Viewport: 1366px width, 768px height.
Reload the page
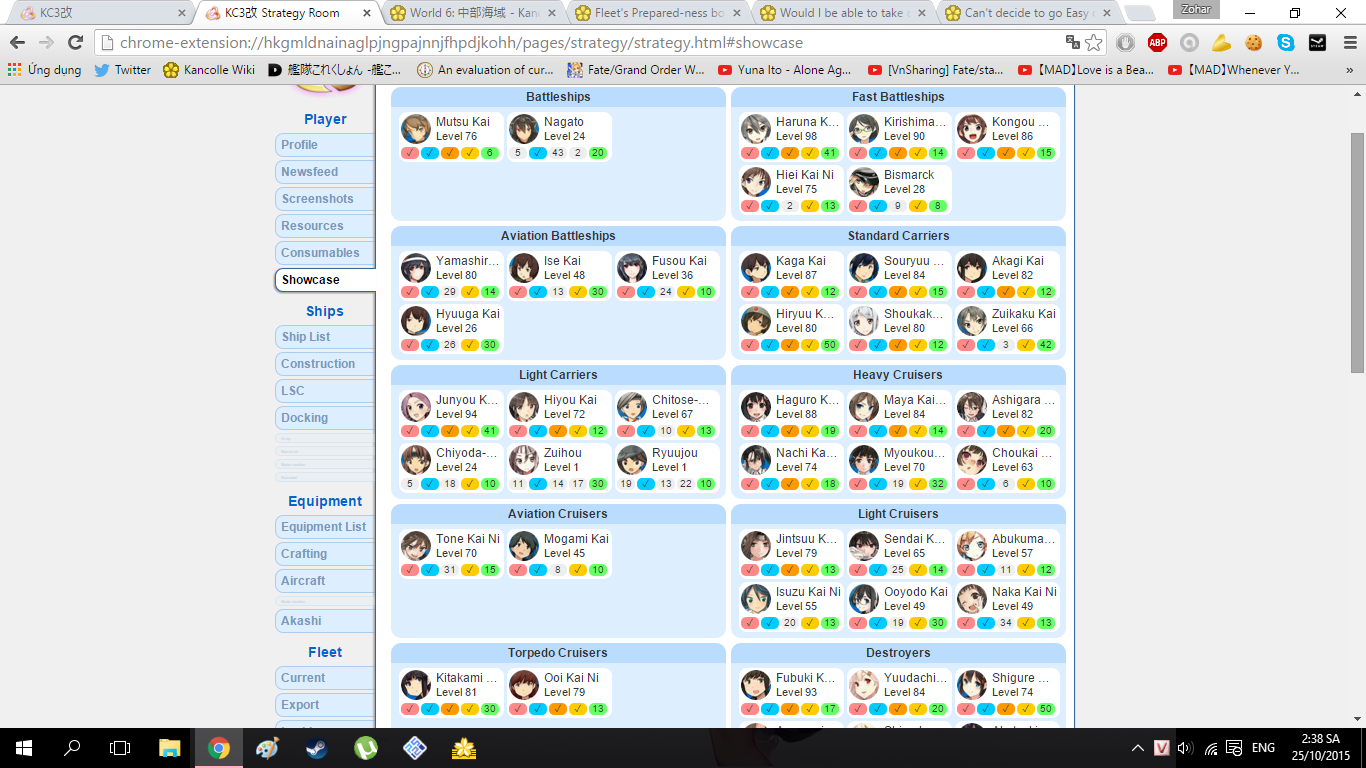[x=75, y=43]
